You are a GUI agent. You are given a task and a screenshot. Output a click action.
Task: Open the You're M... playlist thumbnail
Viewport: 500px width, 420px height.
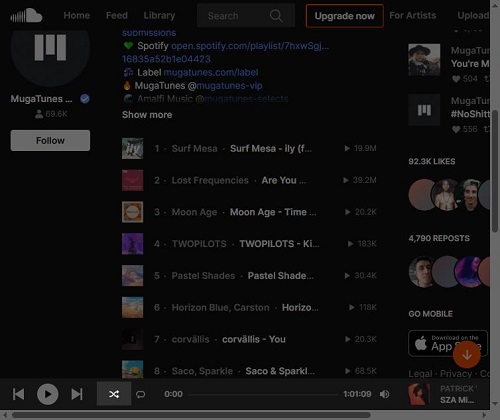424,60
